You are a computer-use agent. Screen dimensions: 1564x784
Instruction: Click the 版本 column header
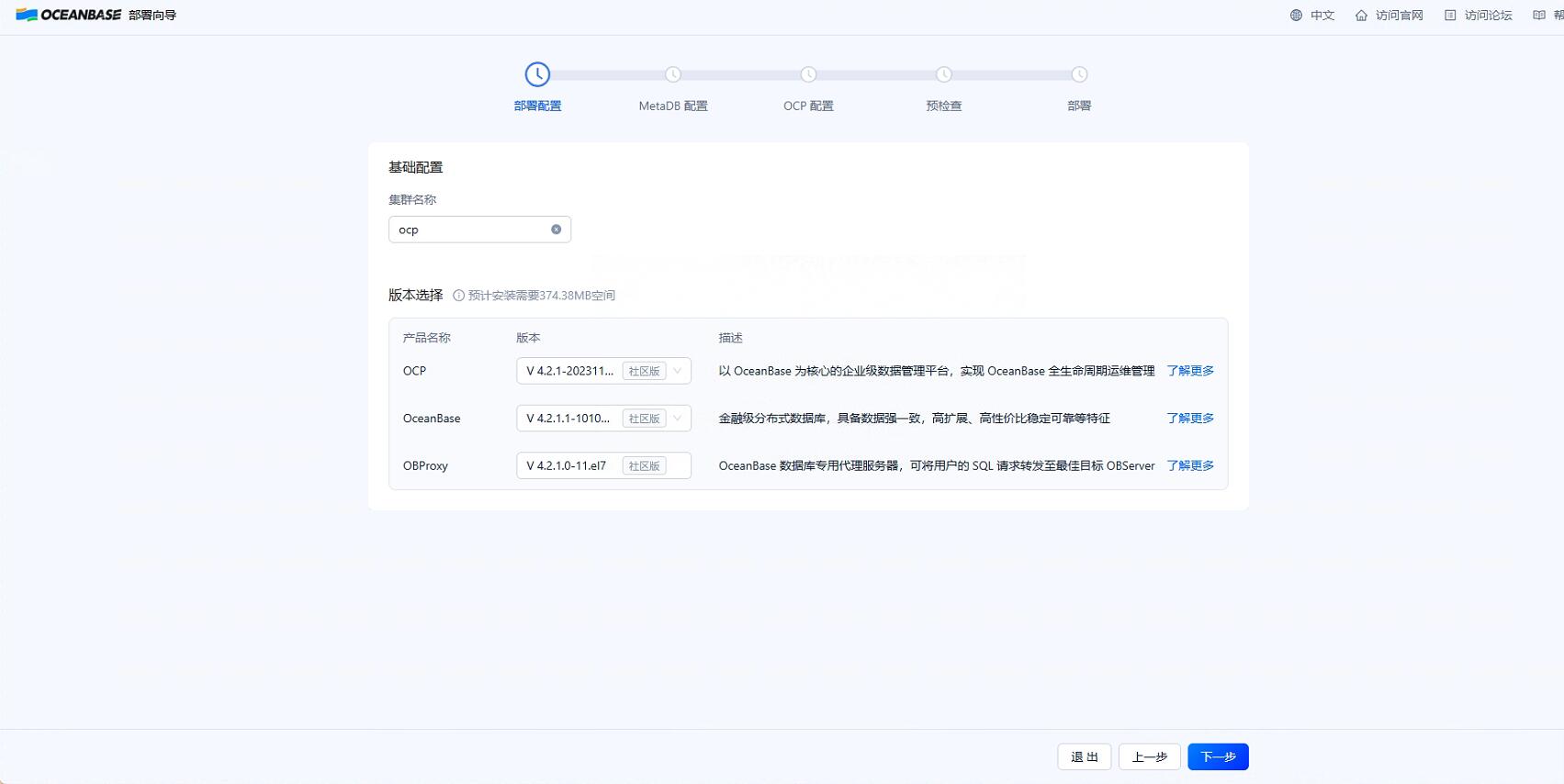point(528,338)
